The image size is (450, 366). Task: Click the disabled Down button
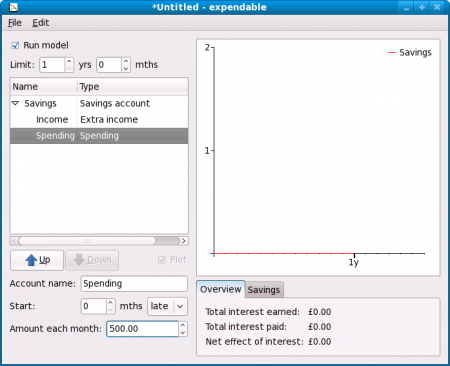coord(92,260)
